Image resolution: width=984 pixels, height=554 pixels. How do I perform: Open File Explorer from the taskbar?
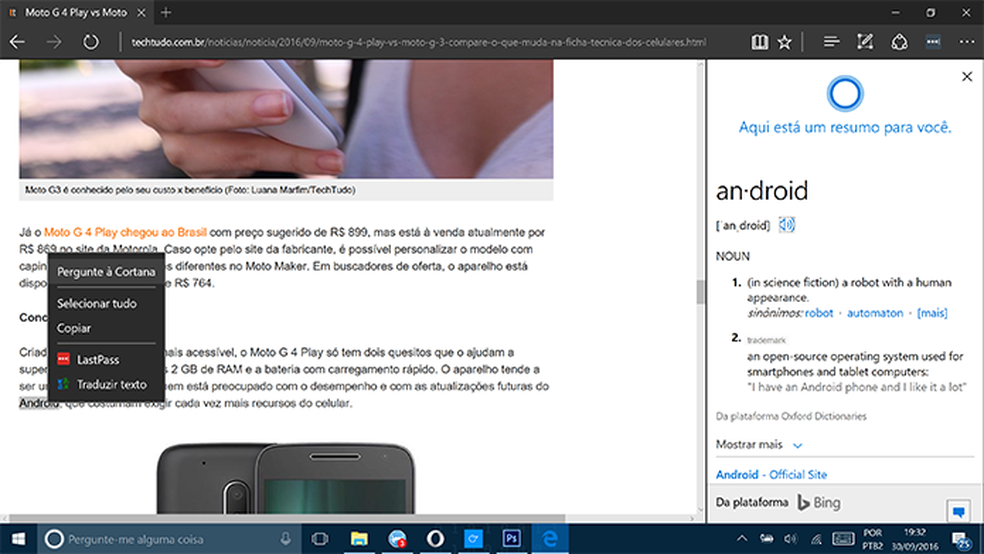359,539
